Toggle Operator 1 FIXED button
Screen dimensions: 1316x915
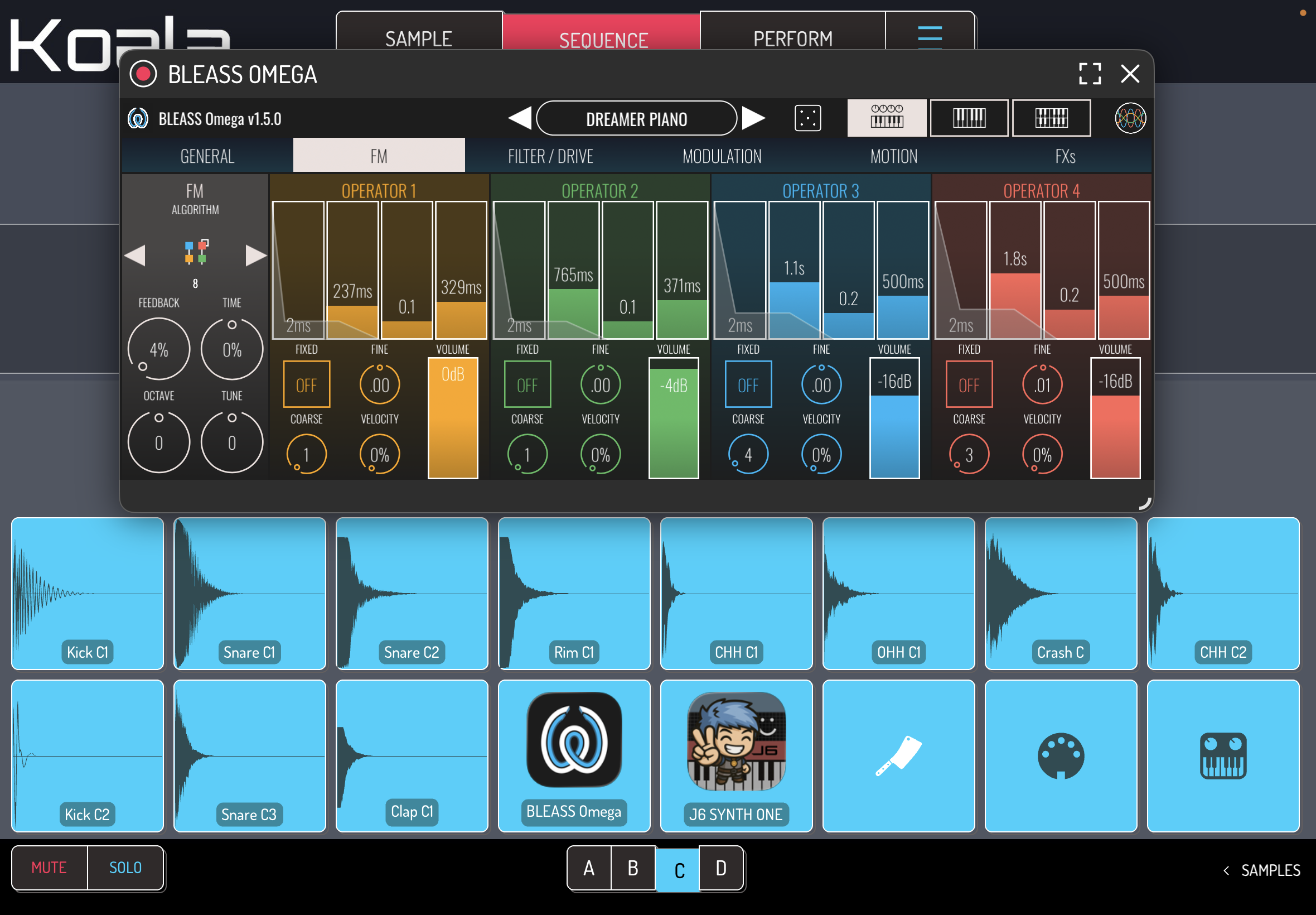[x=307, y=384]
